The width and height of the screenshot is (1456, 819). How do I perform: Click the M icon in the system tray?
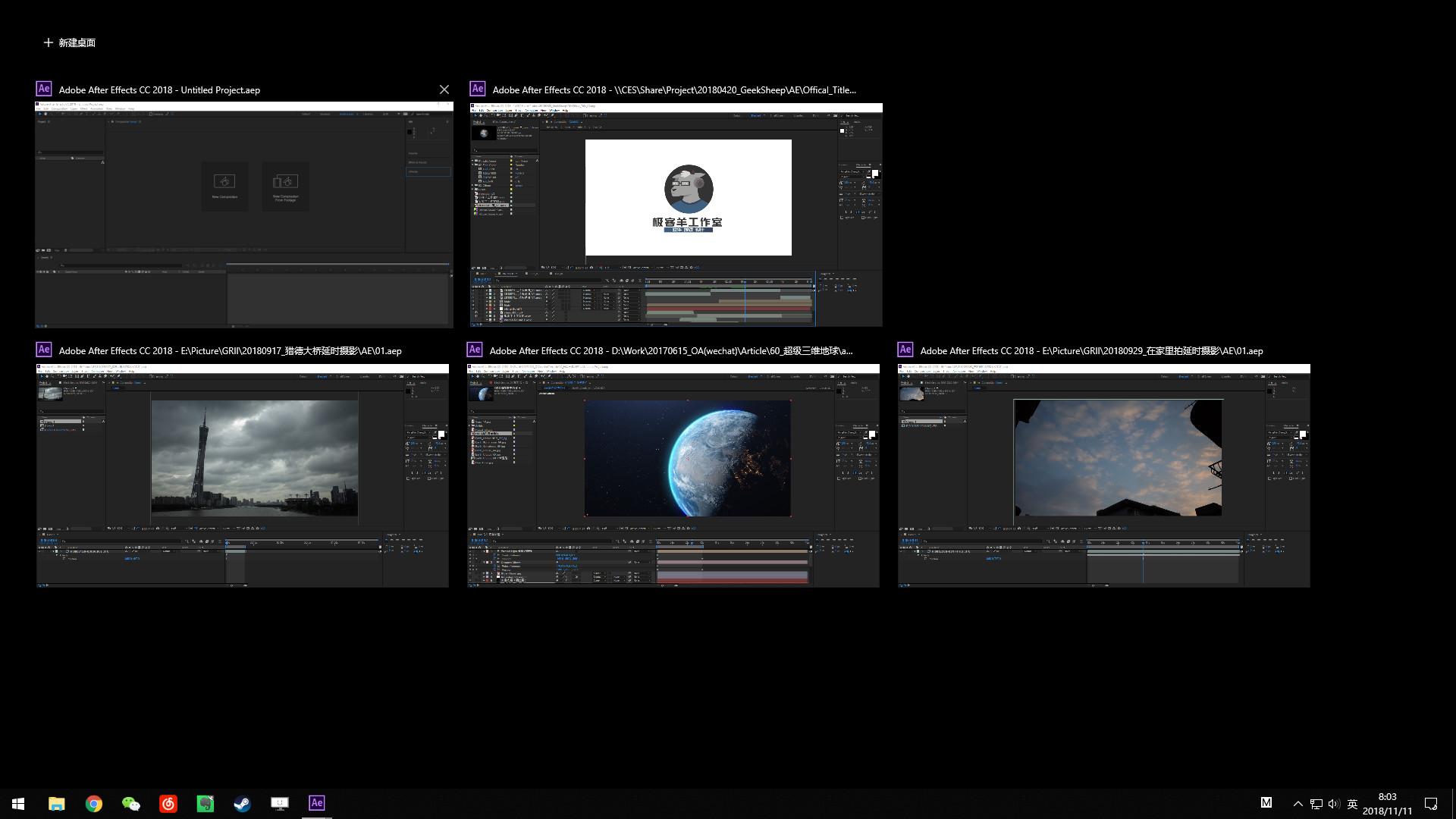point(1266,803)
